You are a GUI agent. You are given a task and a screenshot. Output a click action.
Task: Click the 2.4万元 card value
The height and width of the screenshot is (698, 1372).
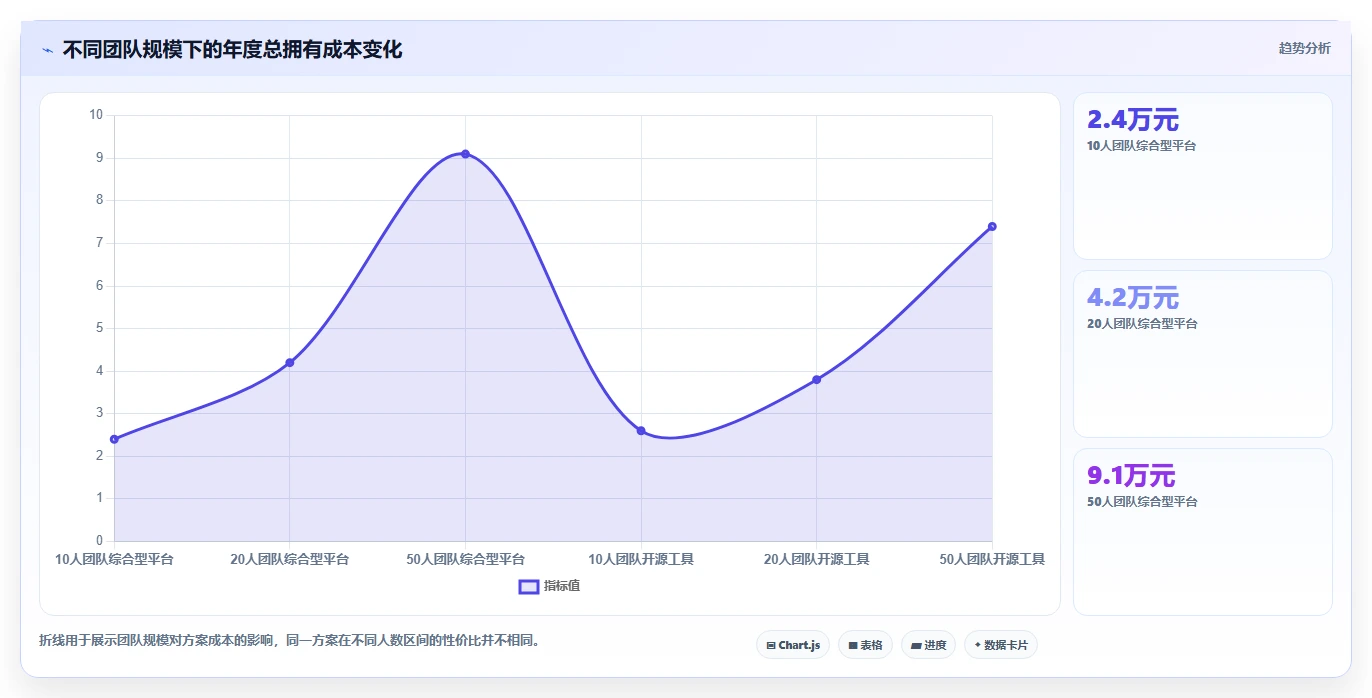(1133, 120)
